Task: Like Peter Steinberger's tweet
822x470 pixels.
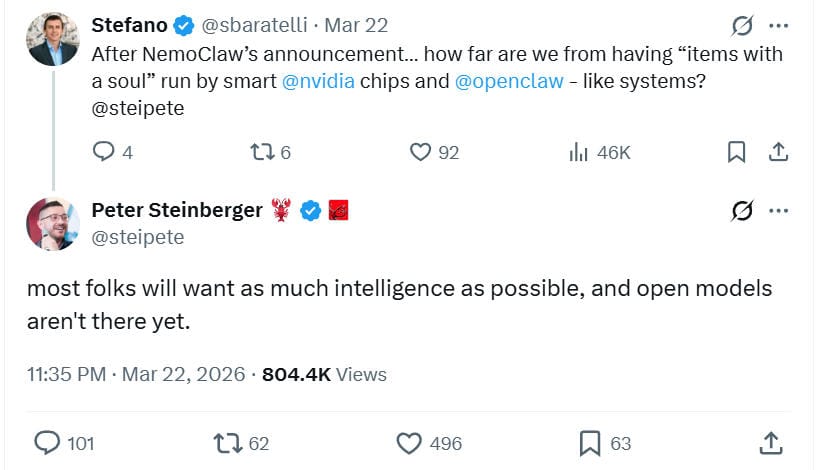Action: 408,442
